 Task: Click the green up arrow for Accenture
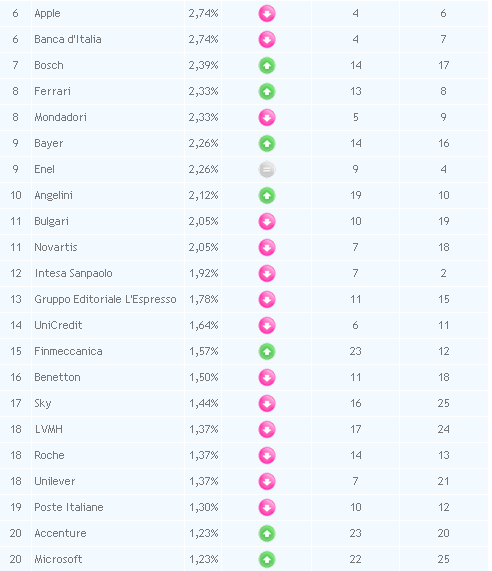(x=267, y=533)
